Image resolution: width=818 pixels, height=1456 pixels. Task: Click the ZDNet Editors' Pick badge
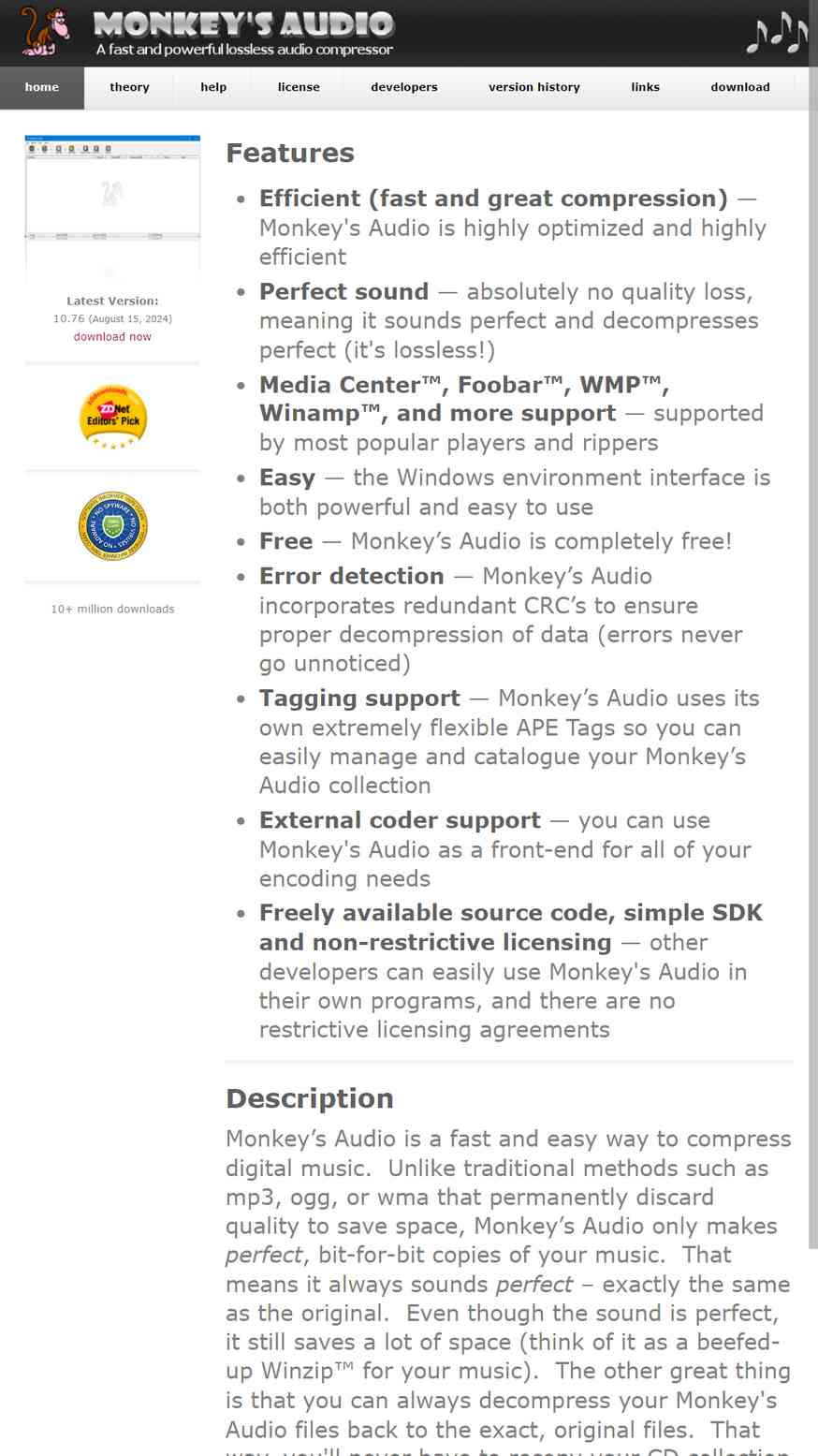pyautogui.click(x=113, y=417)
